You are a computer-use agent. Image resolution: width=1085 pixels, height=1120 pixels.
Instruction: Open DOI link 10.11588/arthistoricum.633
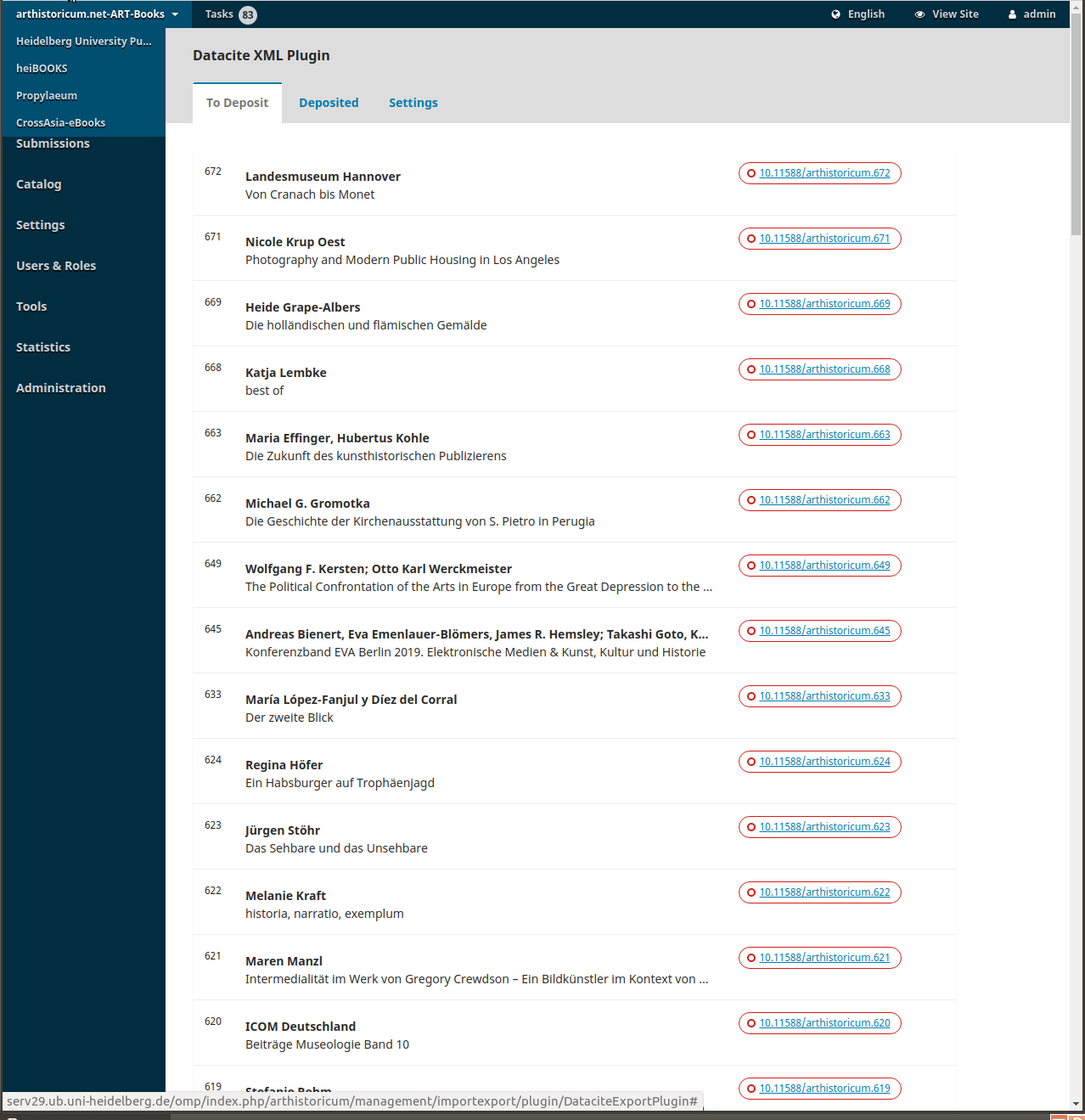[824, 696]
